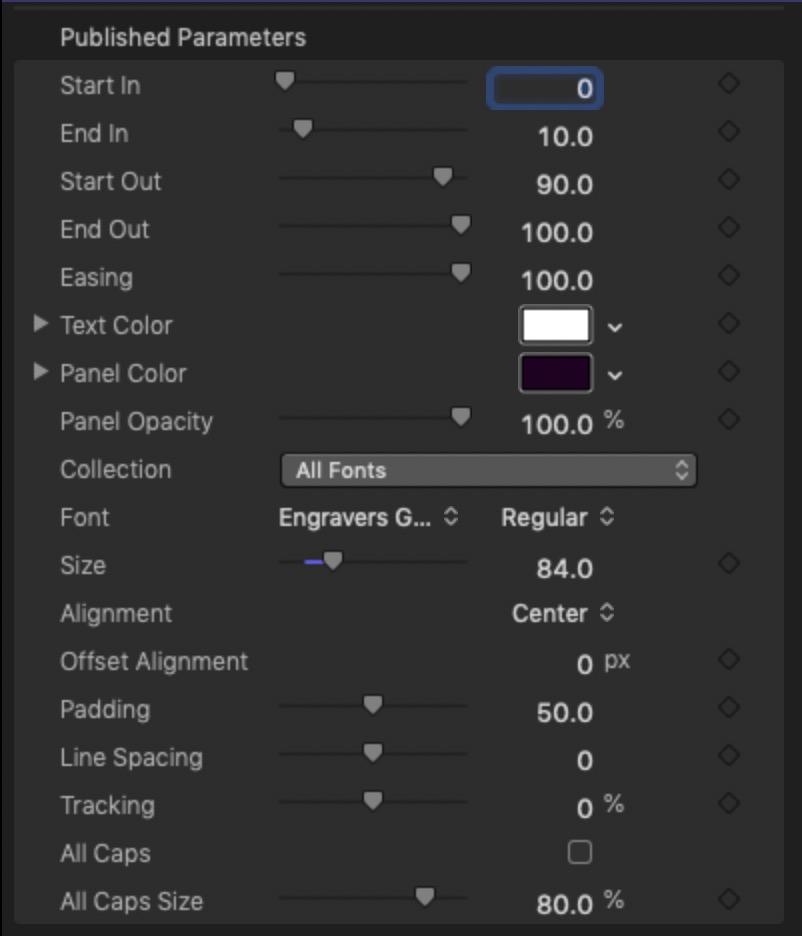Image resolution: width=802 pixels, height=936 pixels.
Task: Click the Padding keyframe diamond icon
Action: coord(729,707)
